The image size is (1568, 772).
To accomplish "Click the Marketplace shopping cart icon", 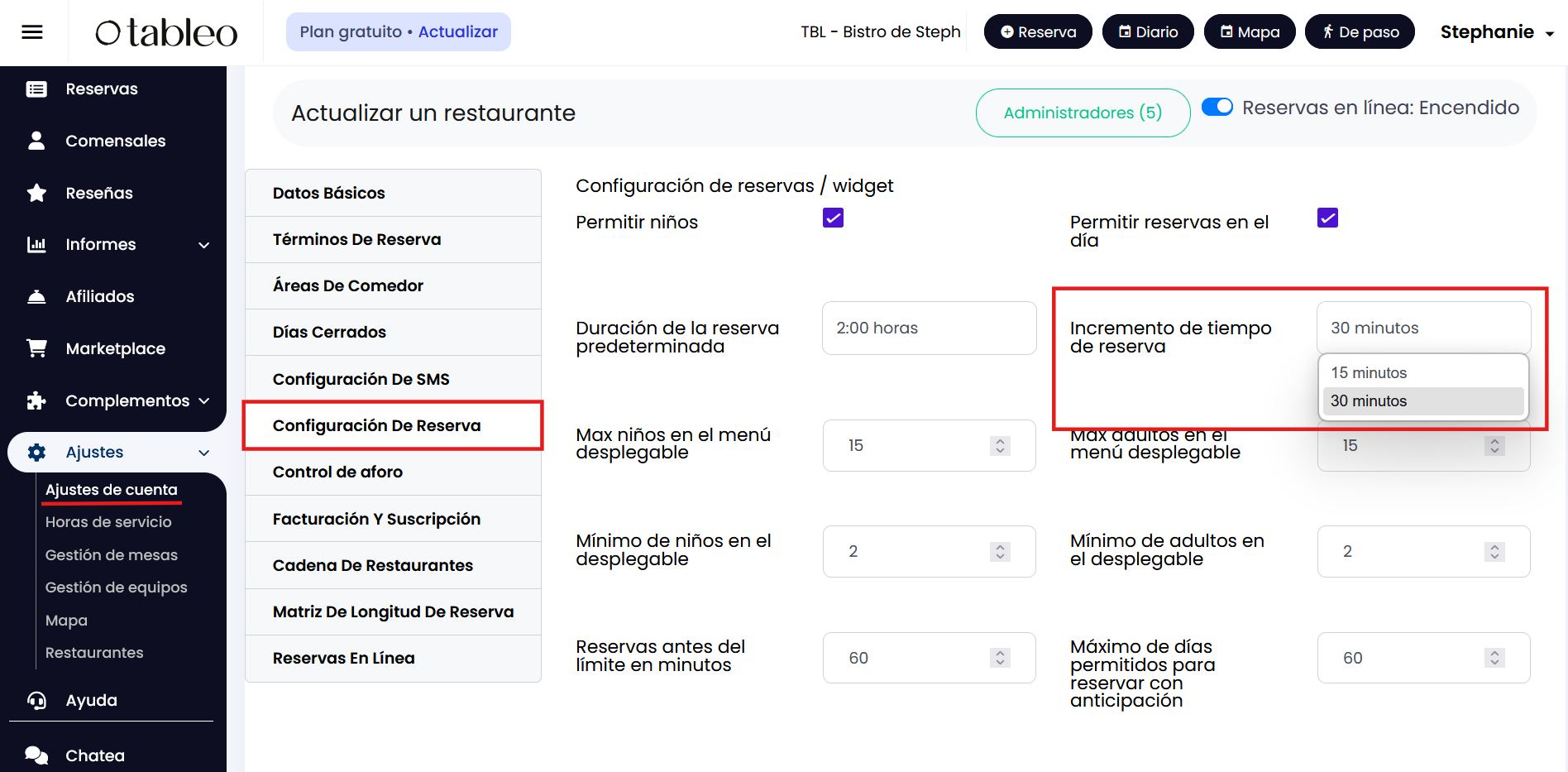I will click(x=36, y=348).
